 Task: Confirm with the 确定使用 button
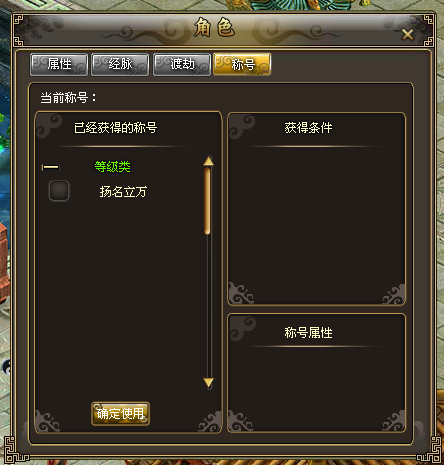point(120,414)
